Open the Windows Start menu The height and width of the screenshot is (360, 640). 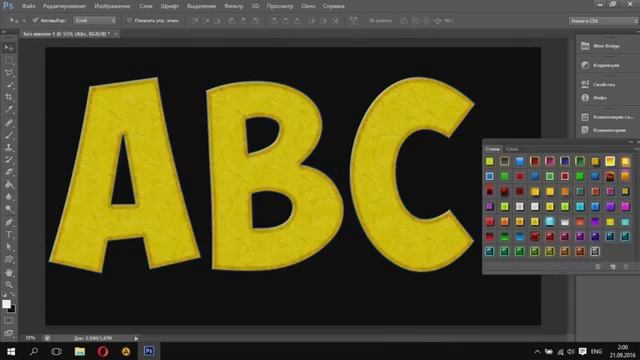(x=11, y=351)
